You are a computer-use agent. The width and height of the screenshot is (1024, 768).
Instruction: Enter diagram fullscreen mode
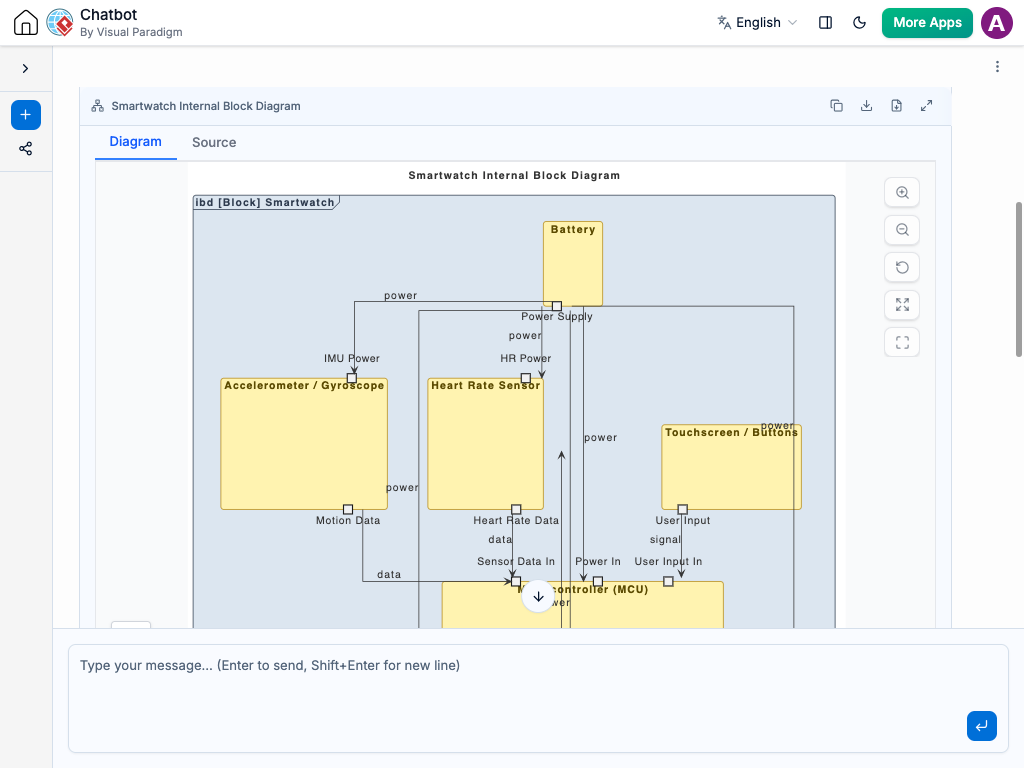pyautogui.click(x=902, y=342)
